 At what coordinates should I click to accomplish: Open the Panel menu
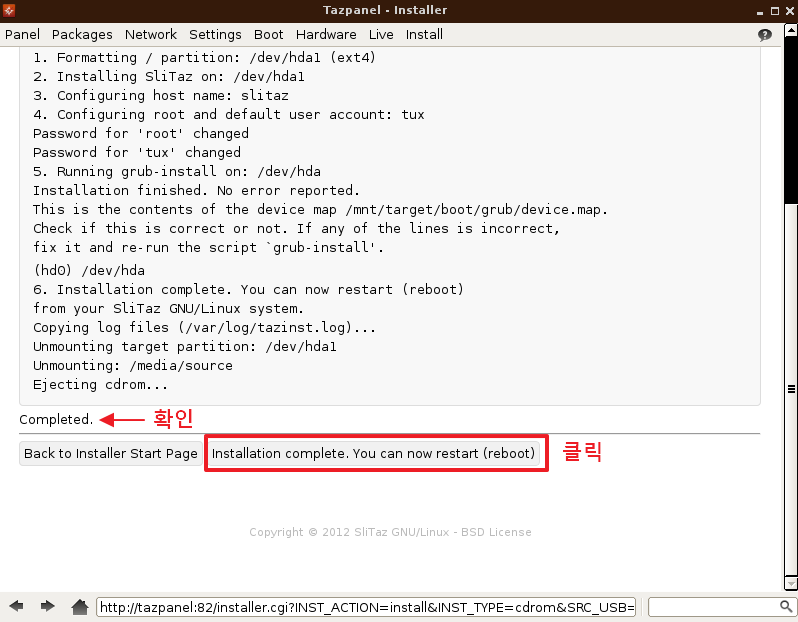[x=22, y=35]
